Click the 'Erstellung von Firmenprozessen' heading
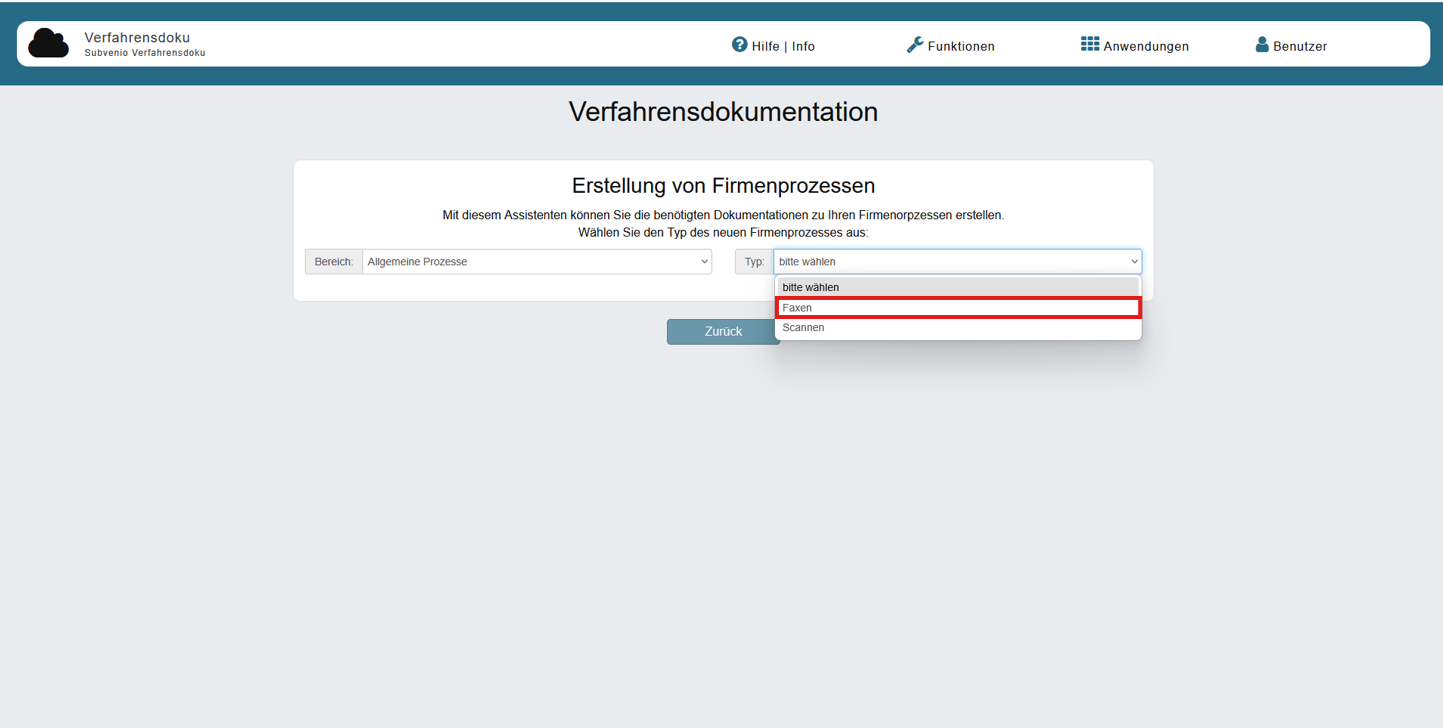The width and height of the screenshot is (1443, 728). (723, 186)
